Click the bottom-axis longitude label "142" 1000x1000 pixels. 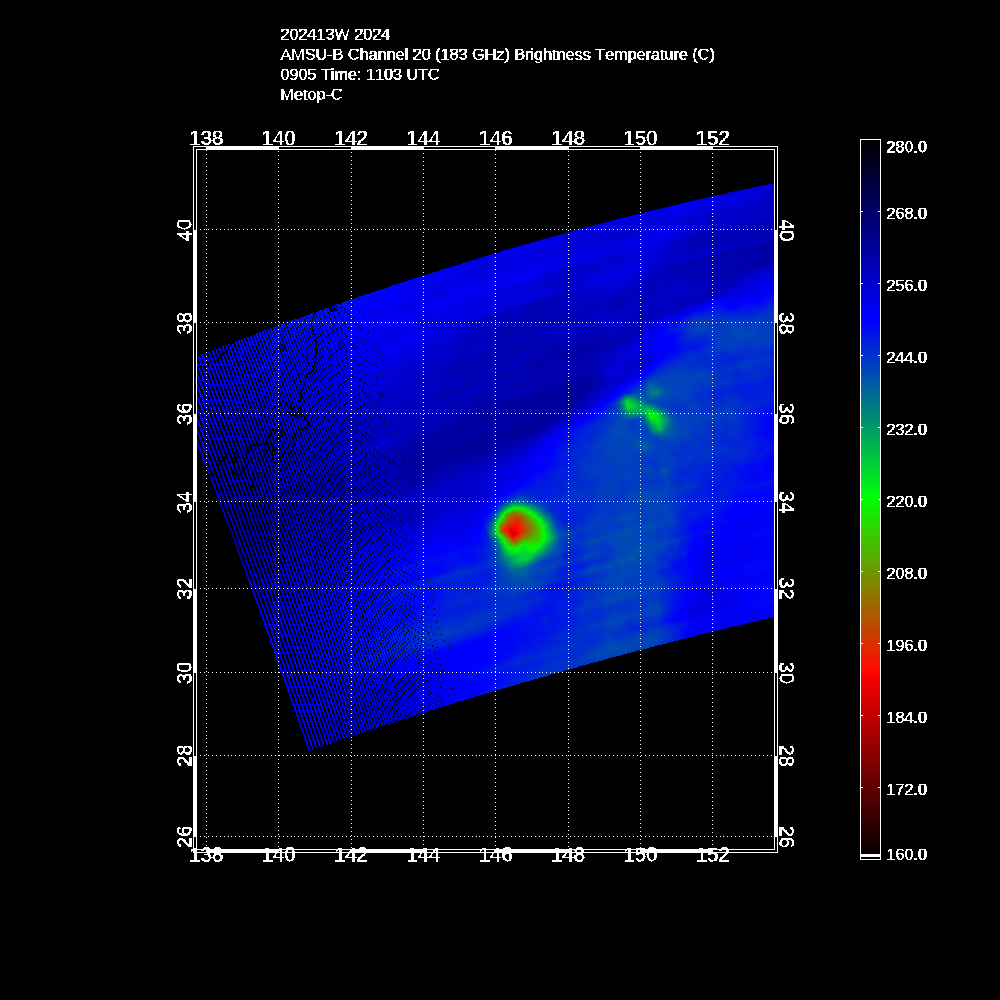[351, 856]
